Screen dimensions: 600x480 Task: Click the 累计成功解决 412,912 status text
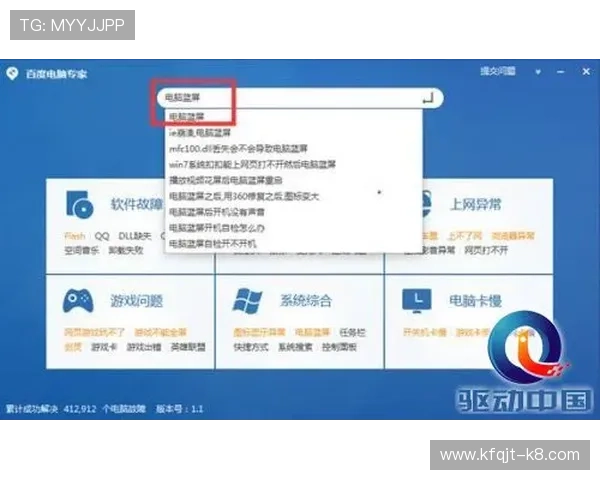pyautogui.click(x=76, y=409)
